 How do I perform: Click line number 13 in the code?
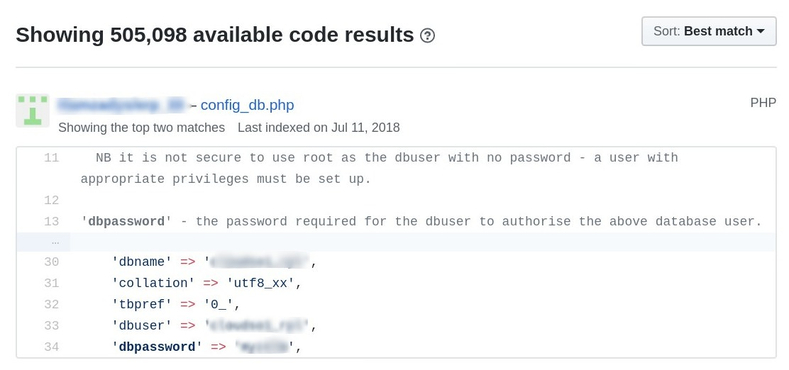tap(51, 221)
